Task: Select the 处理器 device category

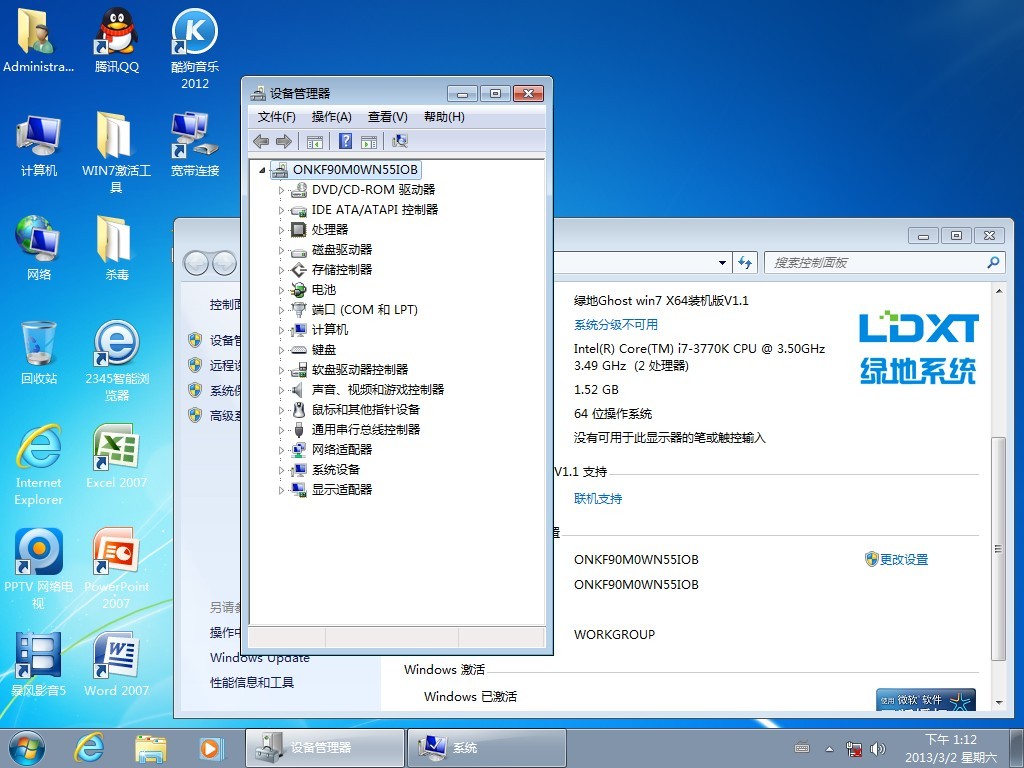Action: (330, 229)
